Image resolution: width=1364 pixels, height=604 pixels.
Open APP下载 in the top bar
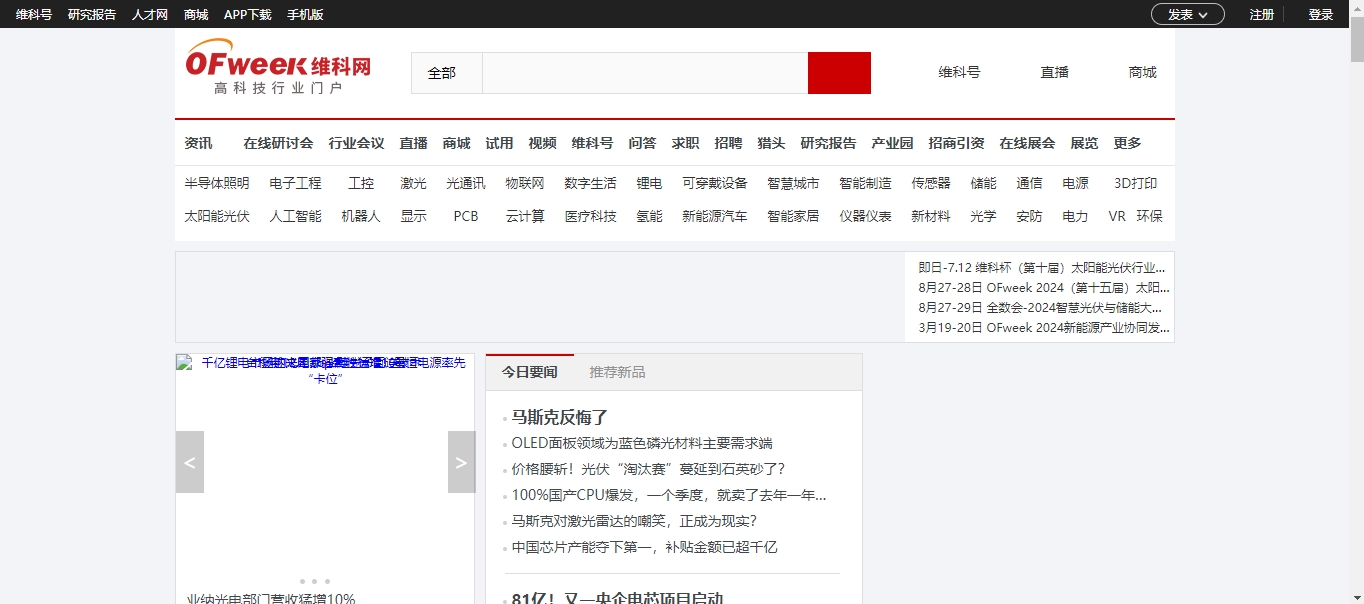247,14
